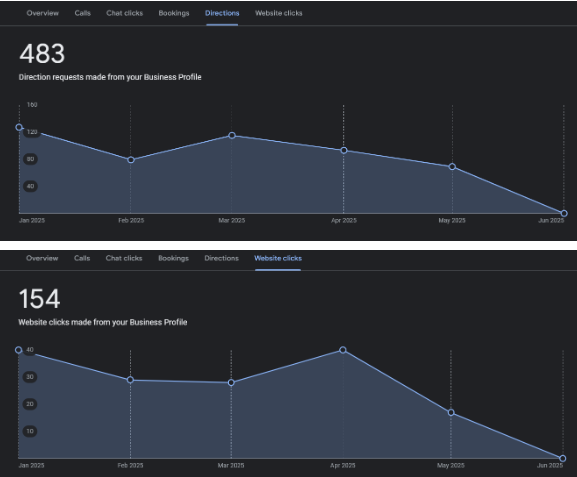The image size is (577, 477).
Task: Select Jun 2025 data point on Website clicks chart
Action: pos(563,458)
